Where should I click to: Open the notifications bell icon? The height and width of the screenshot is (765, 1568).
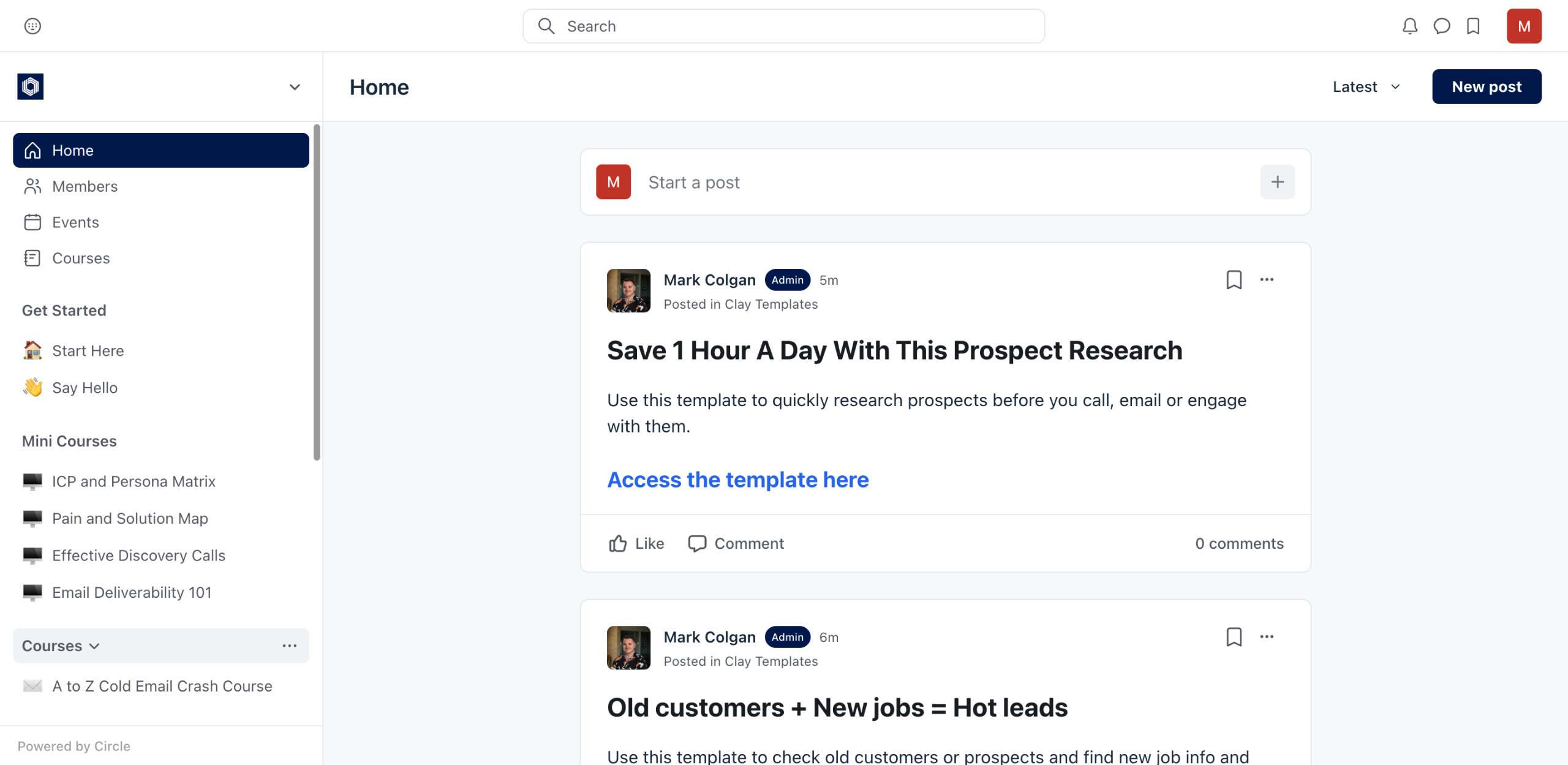pyautogui.click(x=1409, y=26)
